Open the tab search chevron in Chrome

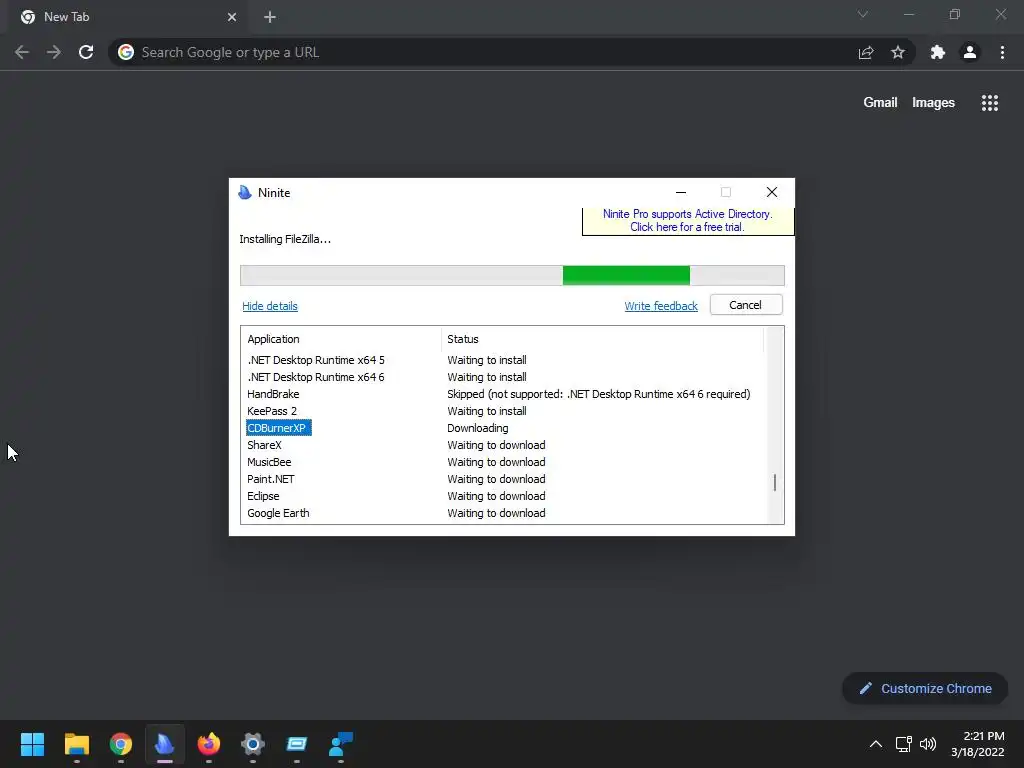coord(863,14)
